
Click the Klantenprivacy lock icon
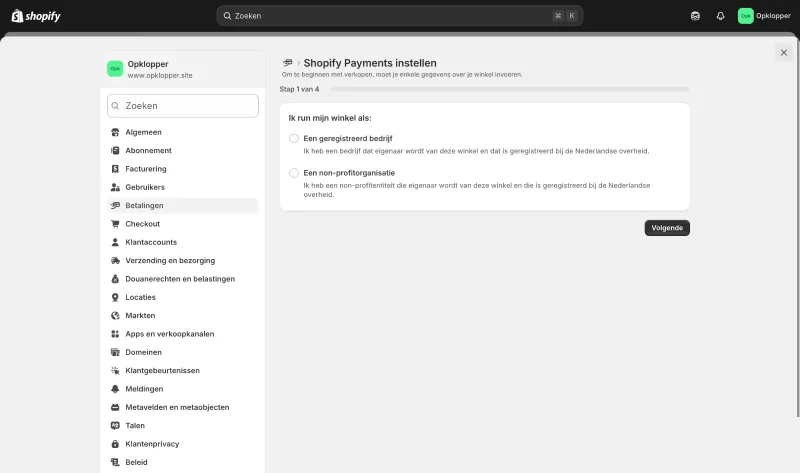115,444
